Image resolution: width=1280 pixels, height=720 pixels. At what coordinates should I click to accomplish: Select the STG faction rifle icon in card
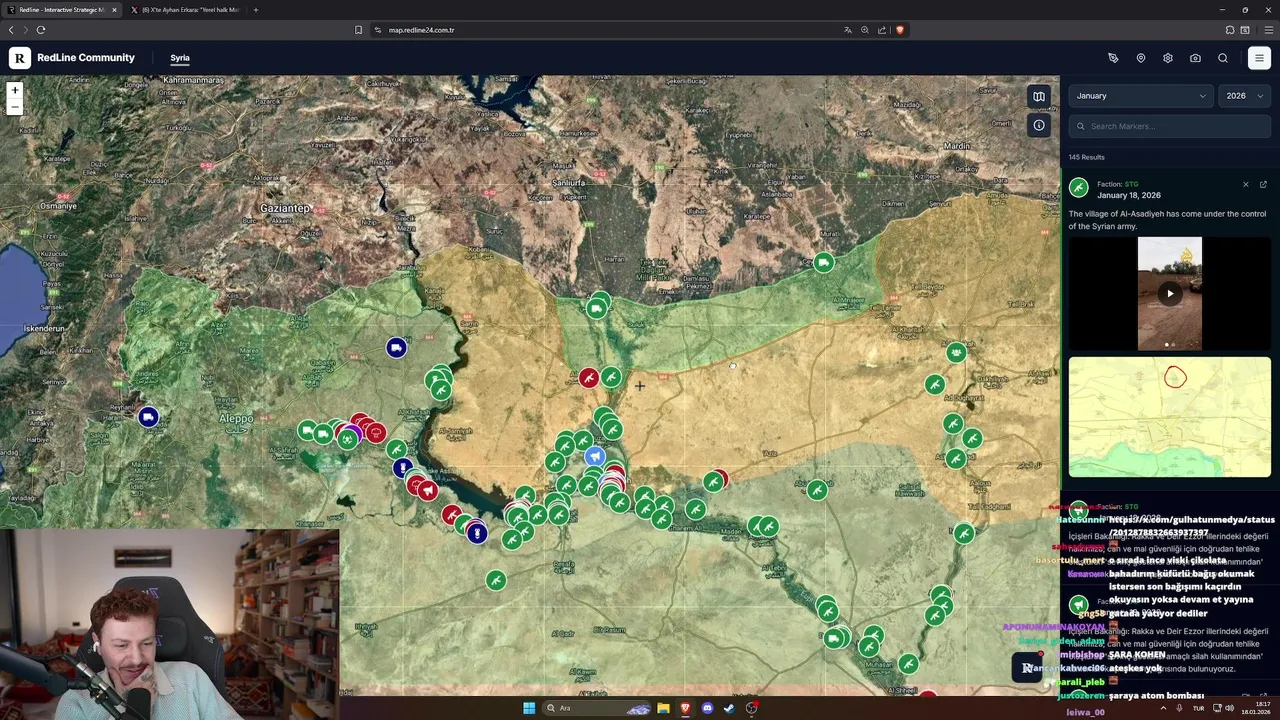1079,188
